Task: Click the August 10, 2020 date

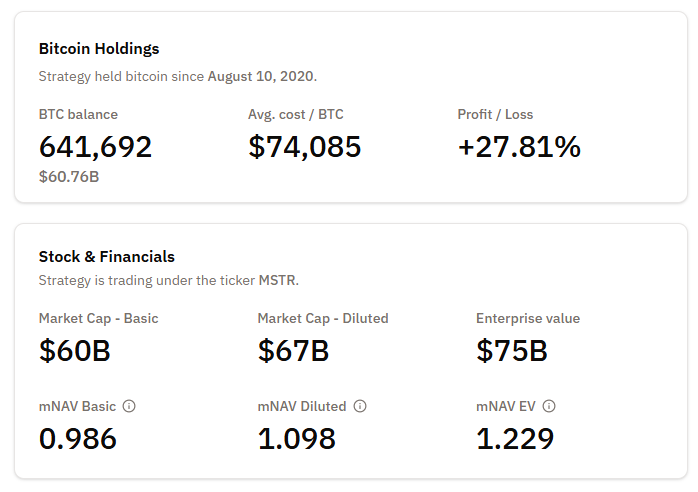Action: pyautogui.click(x=261, y=76)
